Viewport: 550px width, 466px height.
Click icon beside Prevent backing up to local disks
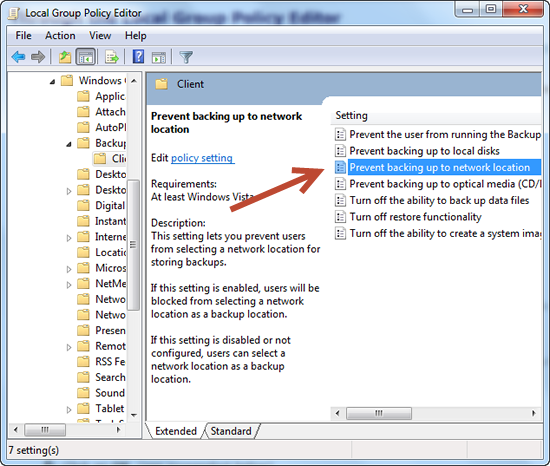(x=340, y=151)
